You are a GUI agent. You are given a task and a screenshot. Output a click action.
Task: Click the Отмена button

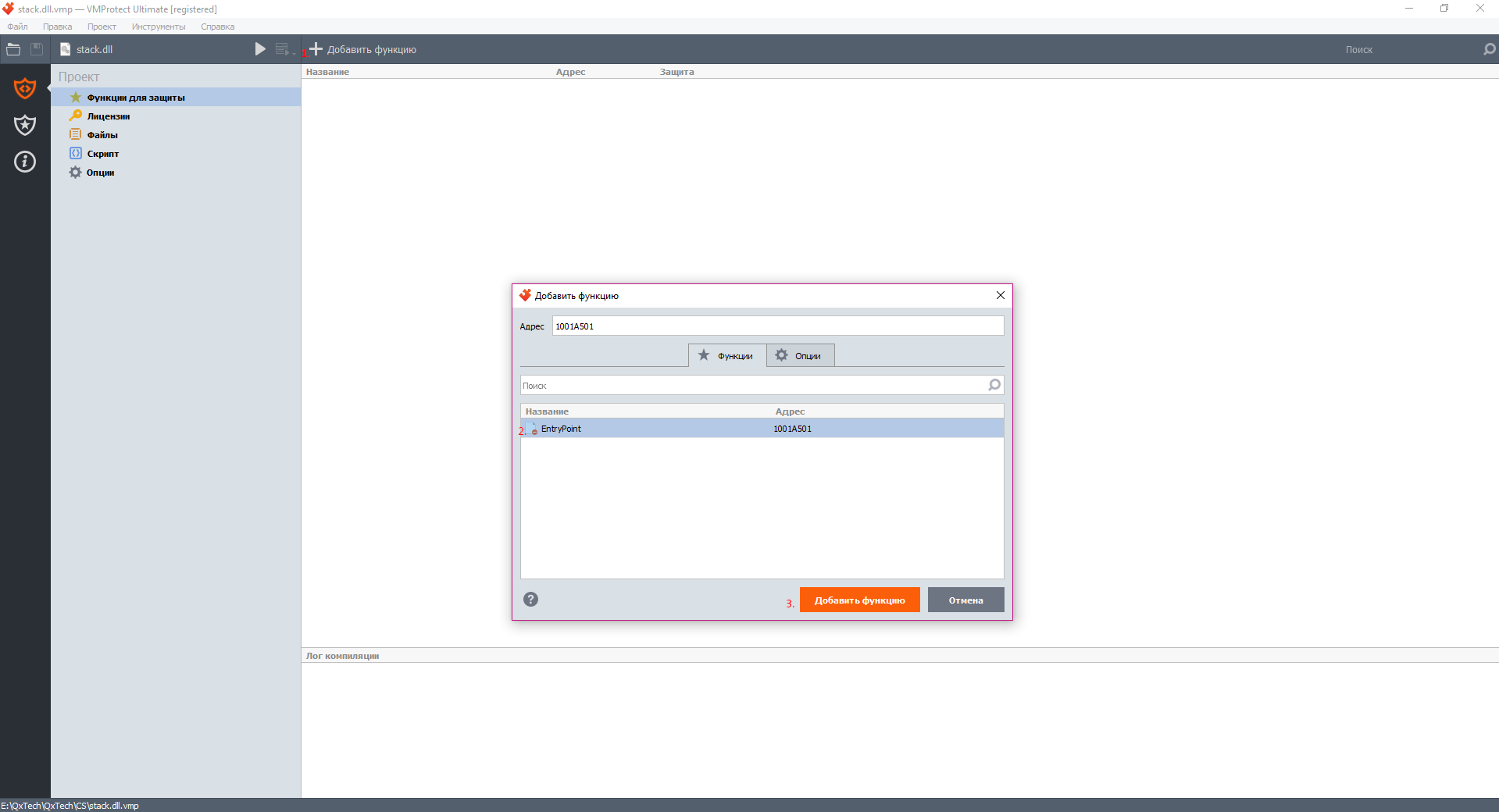click(965, 600)
